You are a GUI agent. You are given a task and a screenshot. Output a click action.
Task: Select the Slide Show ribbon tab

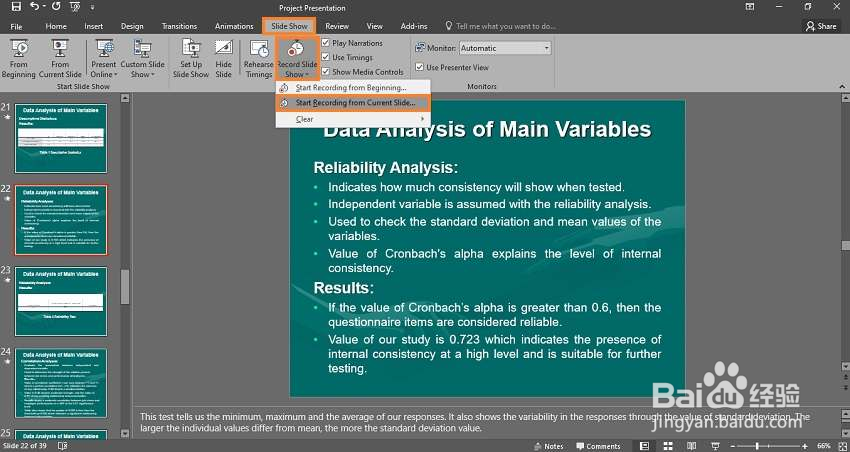coord(289,26)
